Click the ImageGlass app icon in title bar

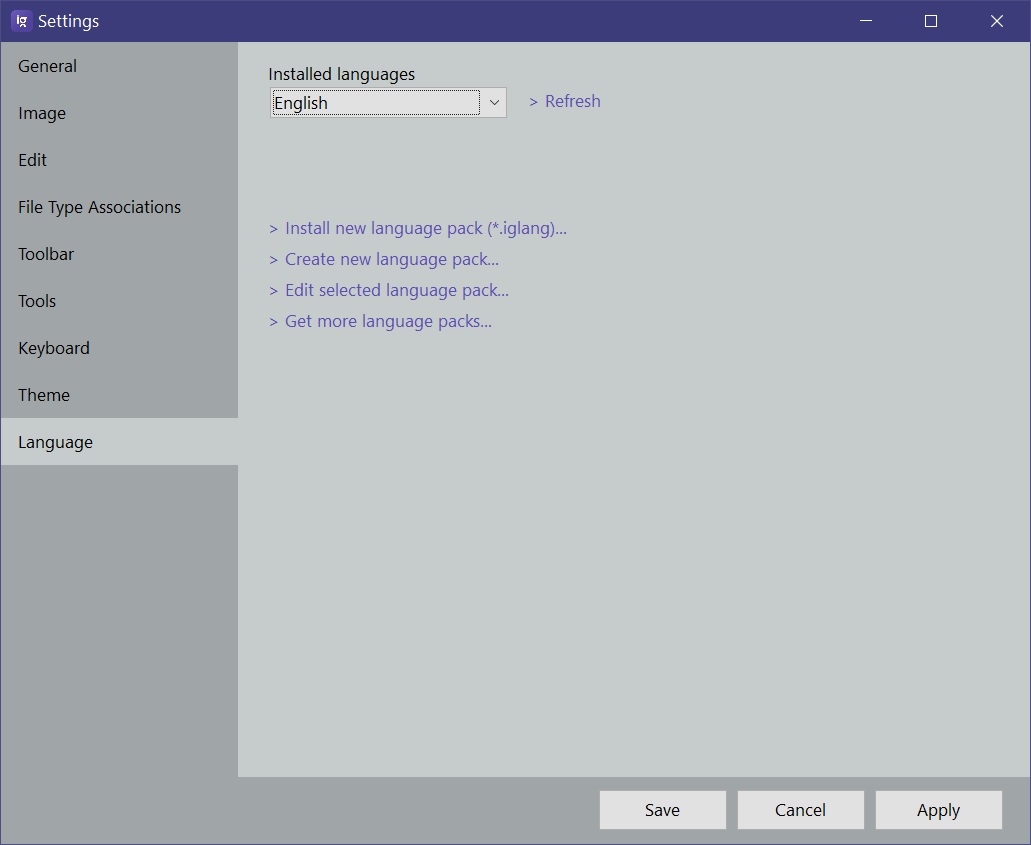pos(22,21)
